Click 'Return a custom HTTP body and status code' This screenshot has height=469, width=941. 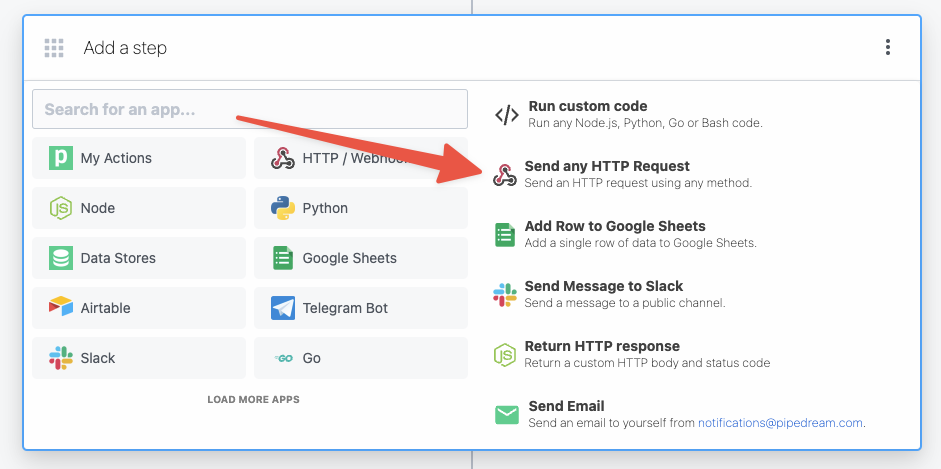pos(648,363)
